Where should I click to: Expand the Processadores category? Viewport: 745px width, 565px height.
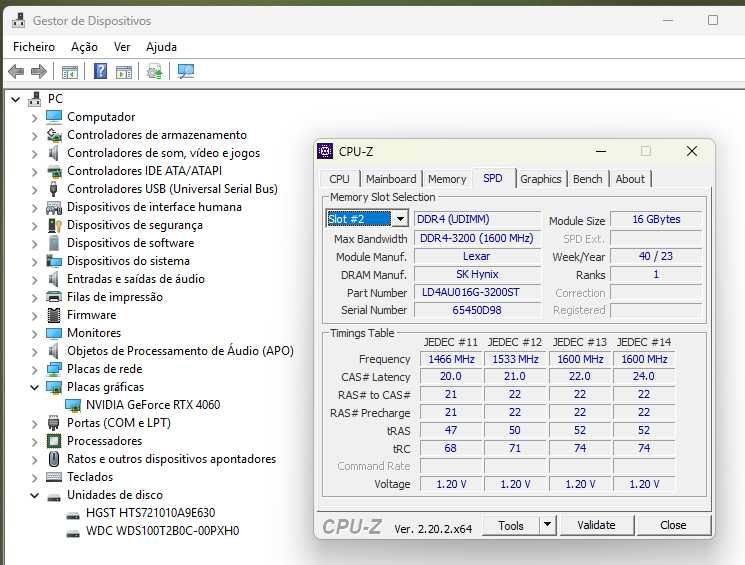(35, 441)
